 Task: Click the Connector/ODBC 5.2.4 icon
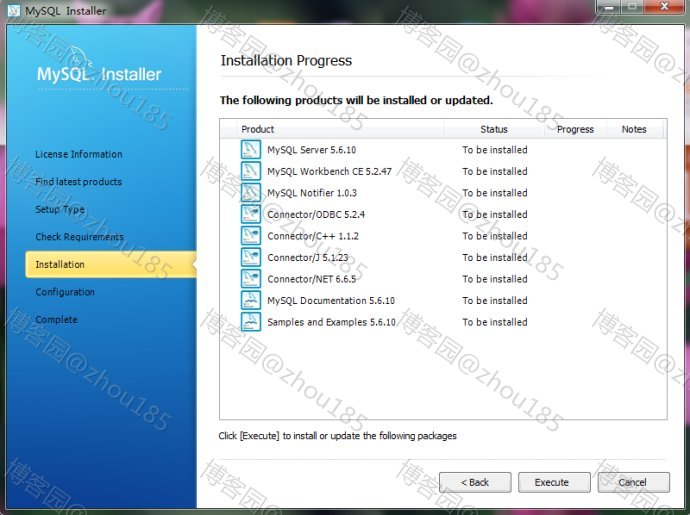click(x=251, y=214)
